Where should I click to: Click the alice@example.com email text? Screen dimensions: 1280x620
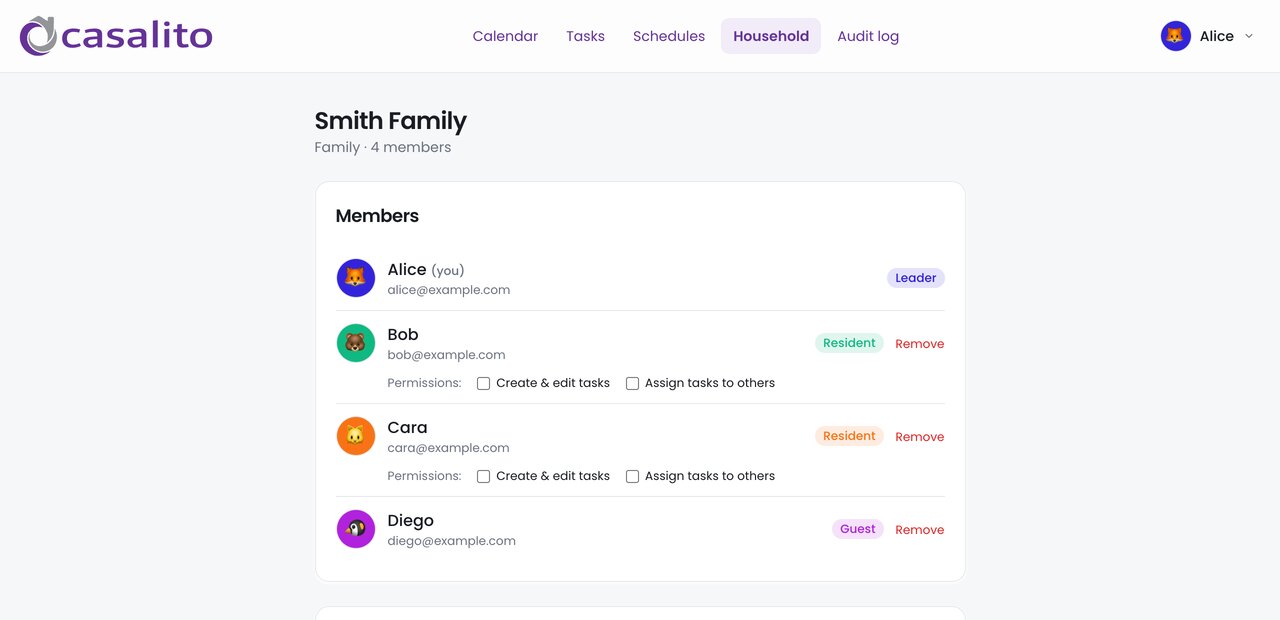coord(449,290)
